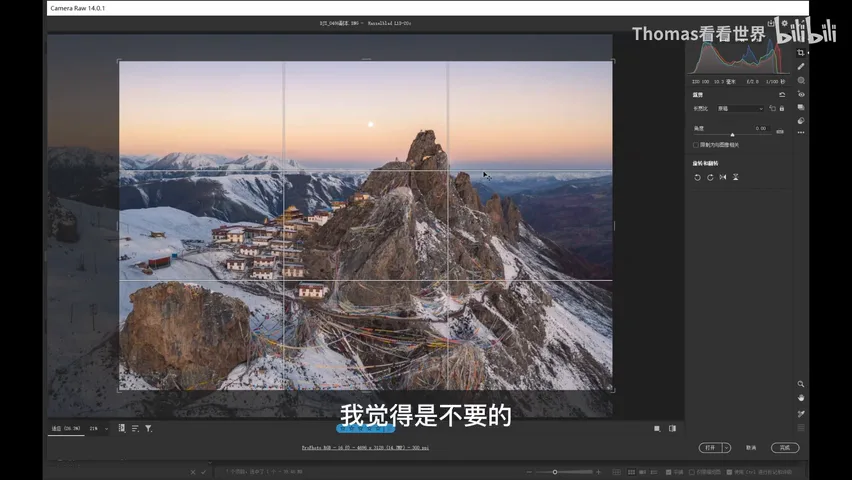Click the confirm checkmark in bottom bar
The height and width of the screenshot is (480, 852).
[204, 472]
